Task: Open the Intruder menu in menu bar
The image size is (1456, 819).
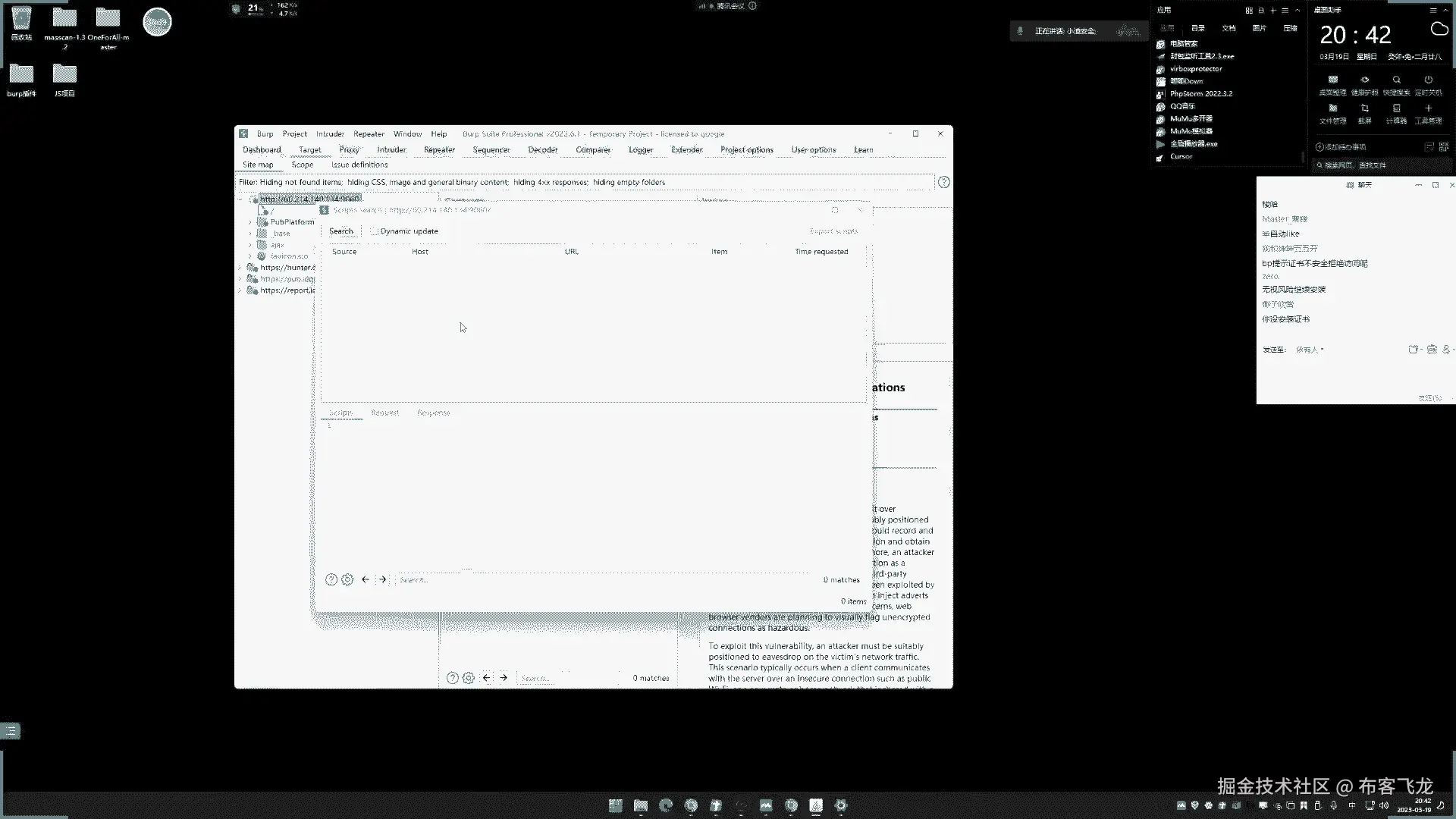Action: 330,133
